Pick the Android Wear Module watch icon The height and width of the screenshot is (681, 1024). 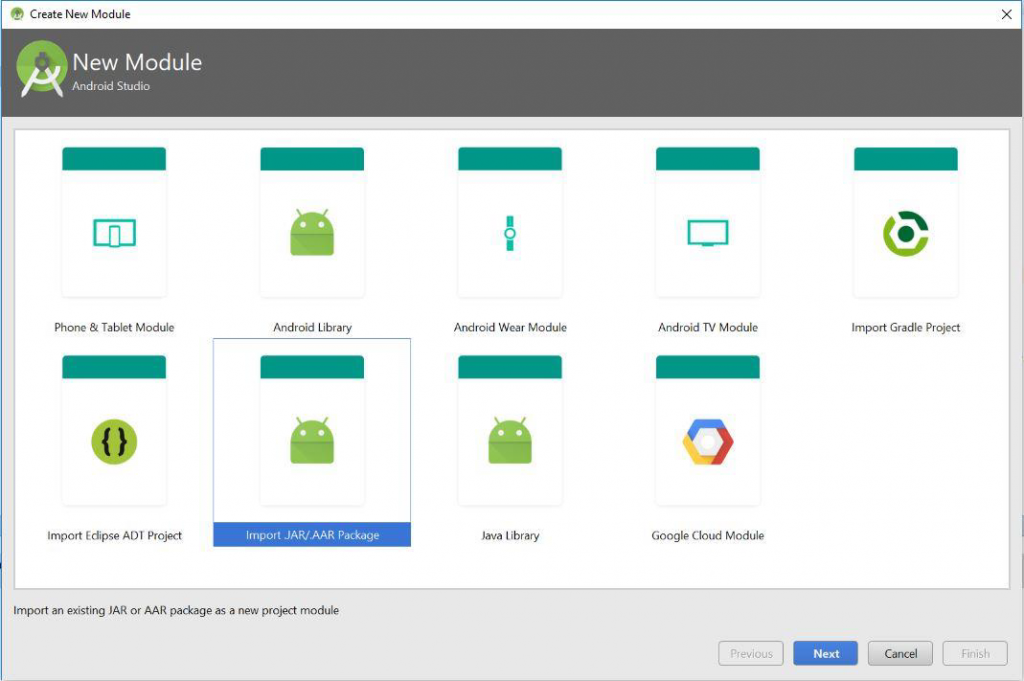pyautogui.click(x=510, y=234)
